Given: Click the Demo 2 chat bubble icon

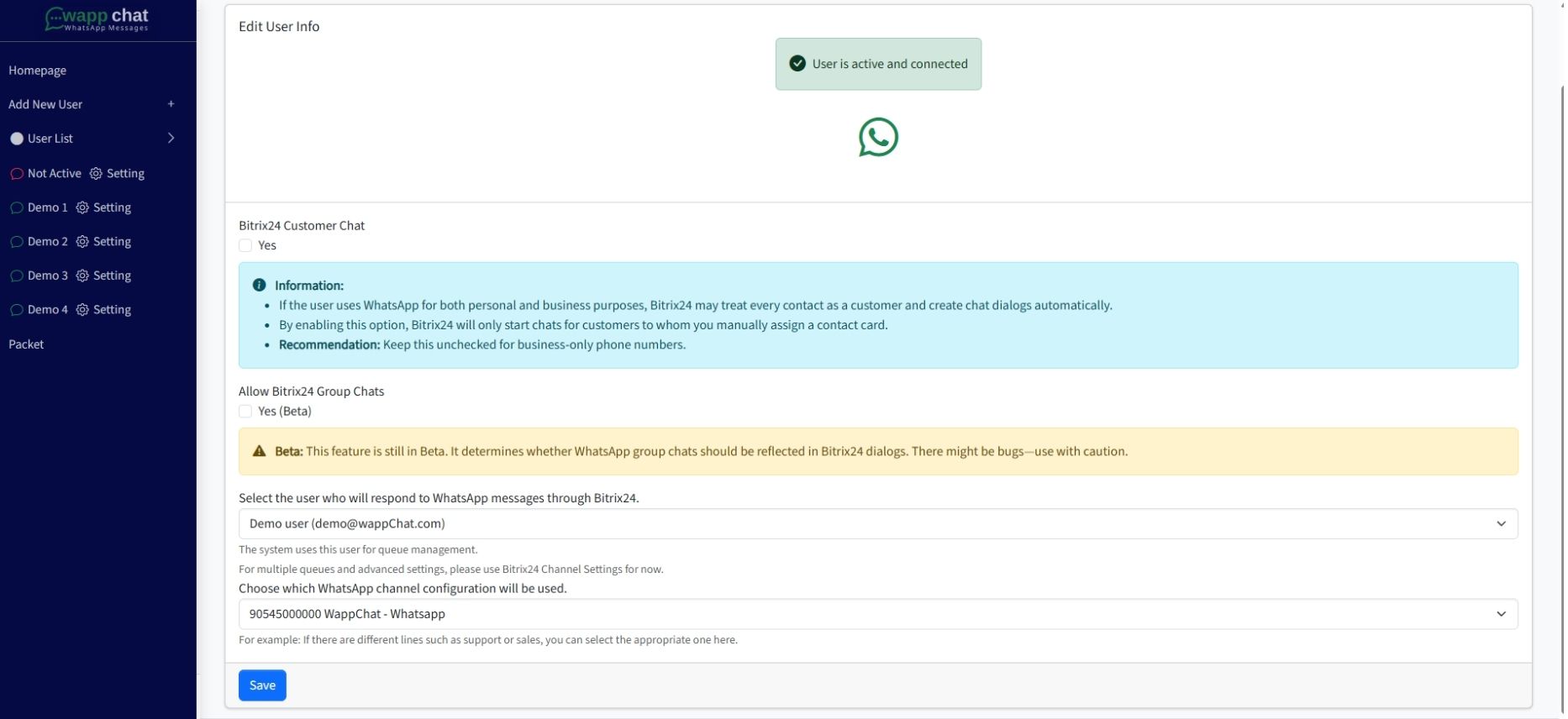Looking at the screenshot, I should [x=16, y=242].
